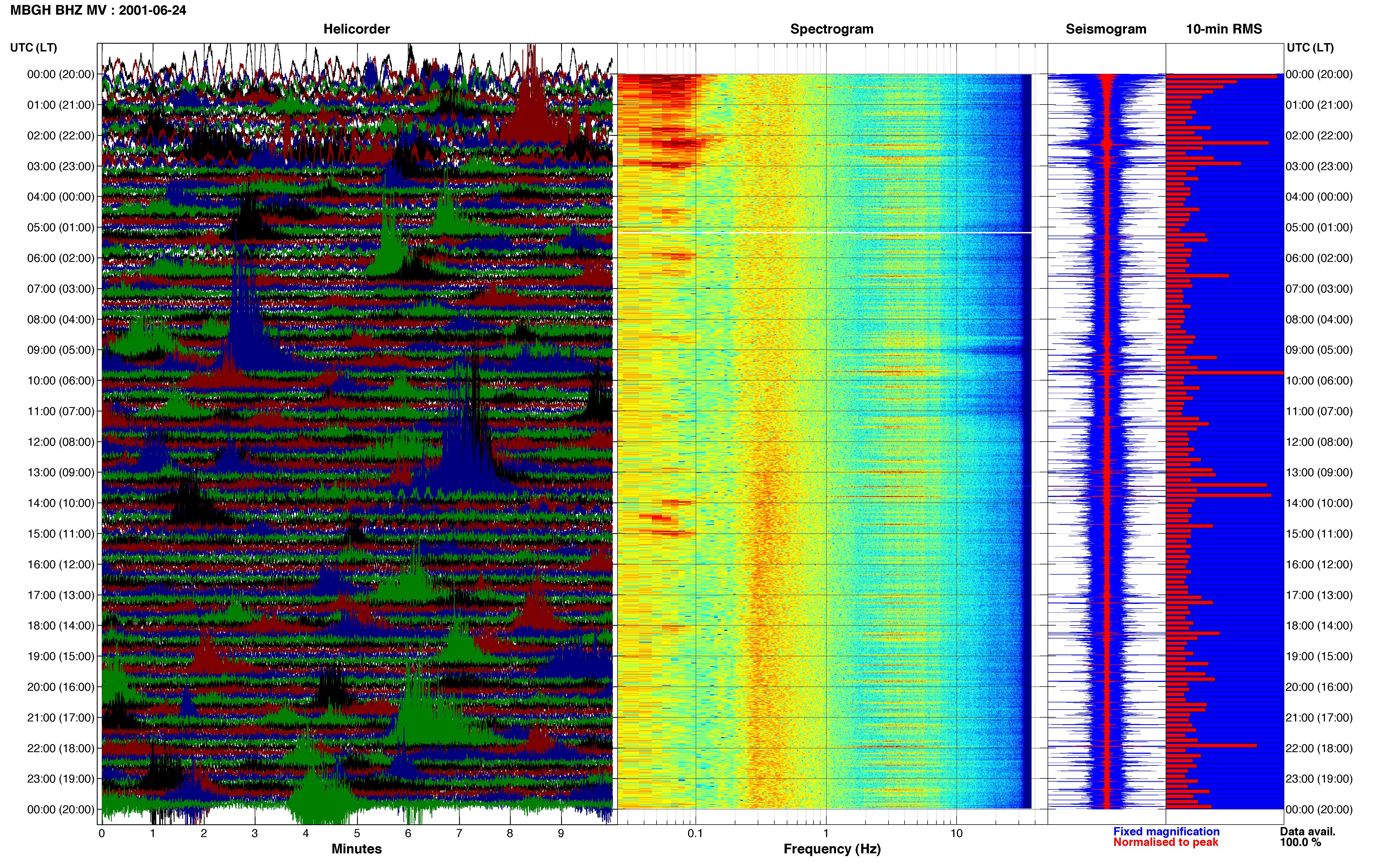Viewport: 1388px width, 868px height.
Task: Click the helicorder x-axis tick '0'
Action: (101, 833)
